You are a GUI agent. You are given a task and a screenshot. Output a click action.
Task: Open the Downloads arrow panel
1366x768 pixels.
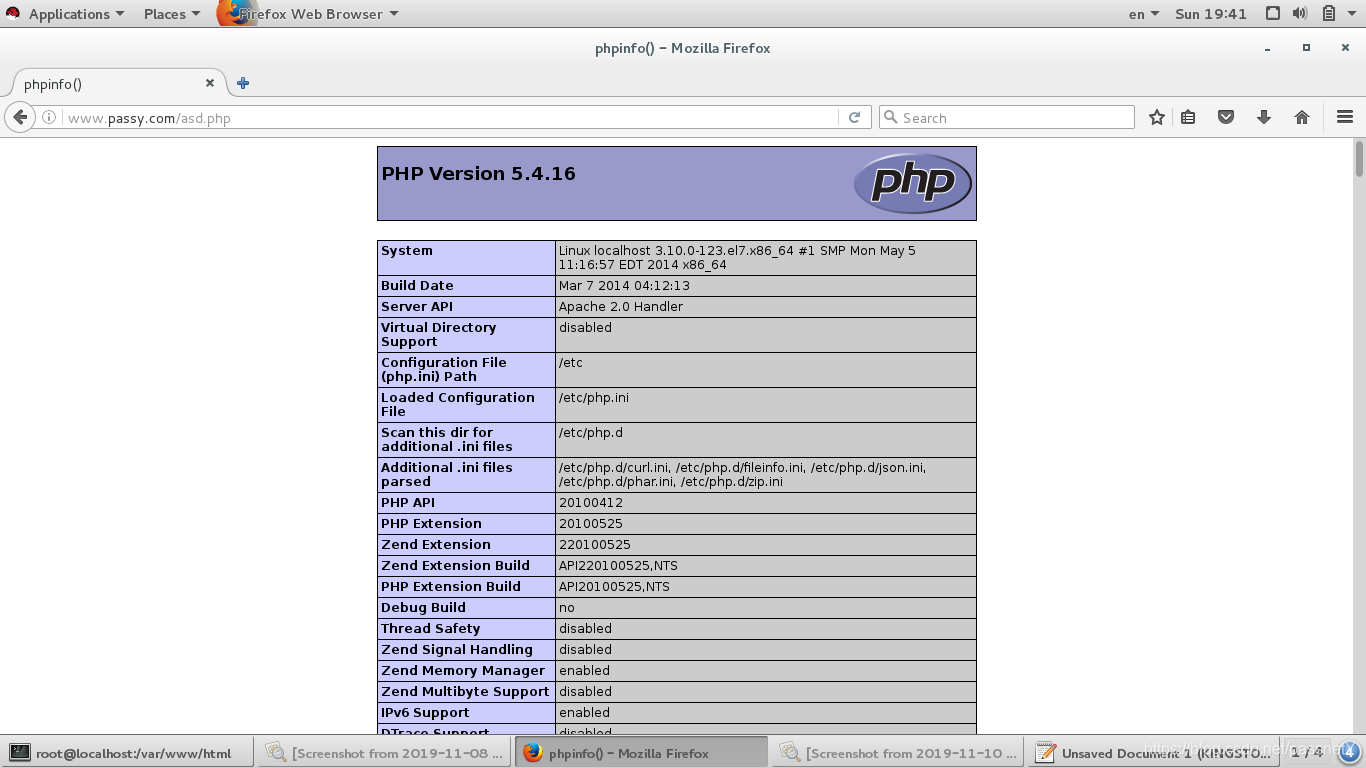point(1264,117)
